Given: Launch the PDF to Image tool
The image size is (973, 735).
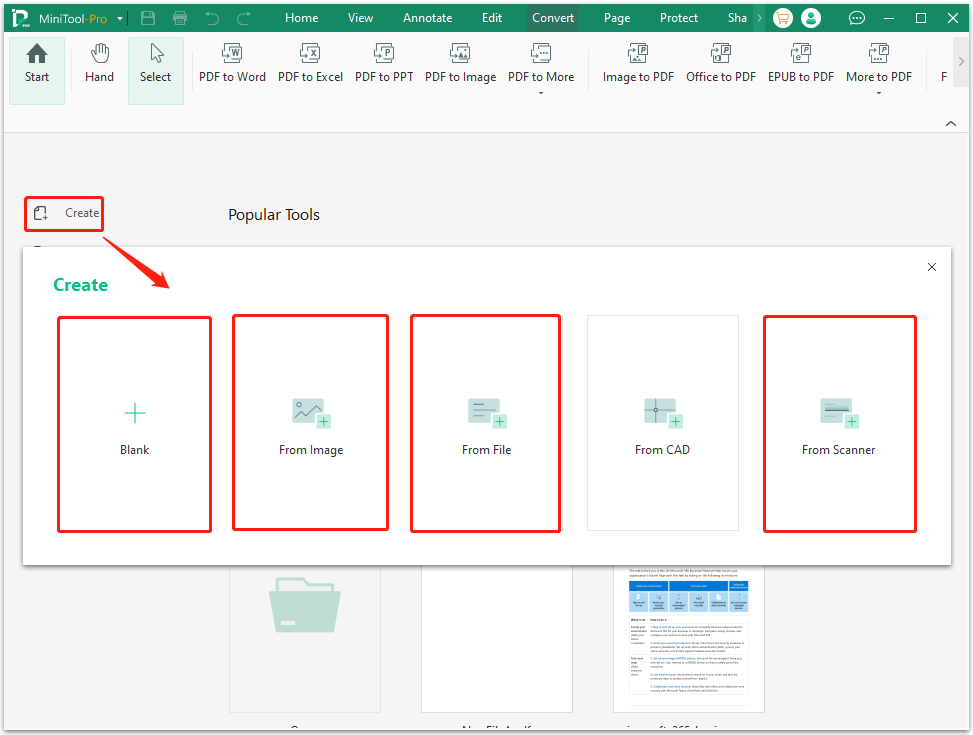Looking at the screenshot, I should coord(460,63).
